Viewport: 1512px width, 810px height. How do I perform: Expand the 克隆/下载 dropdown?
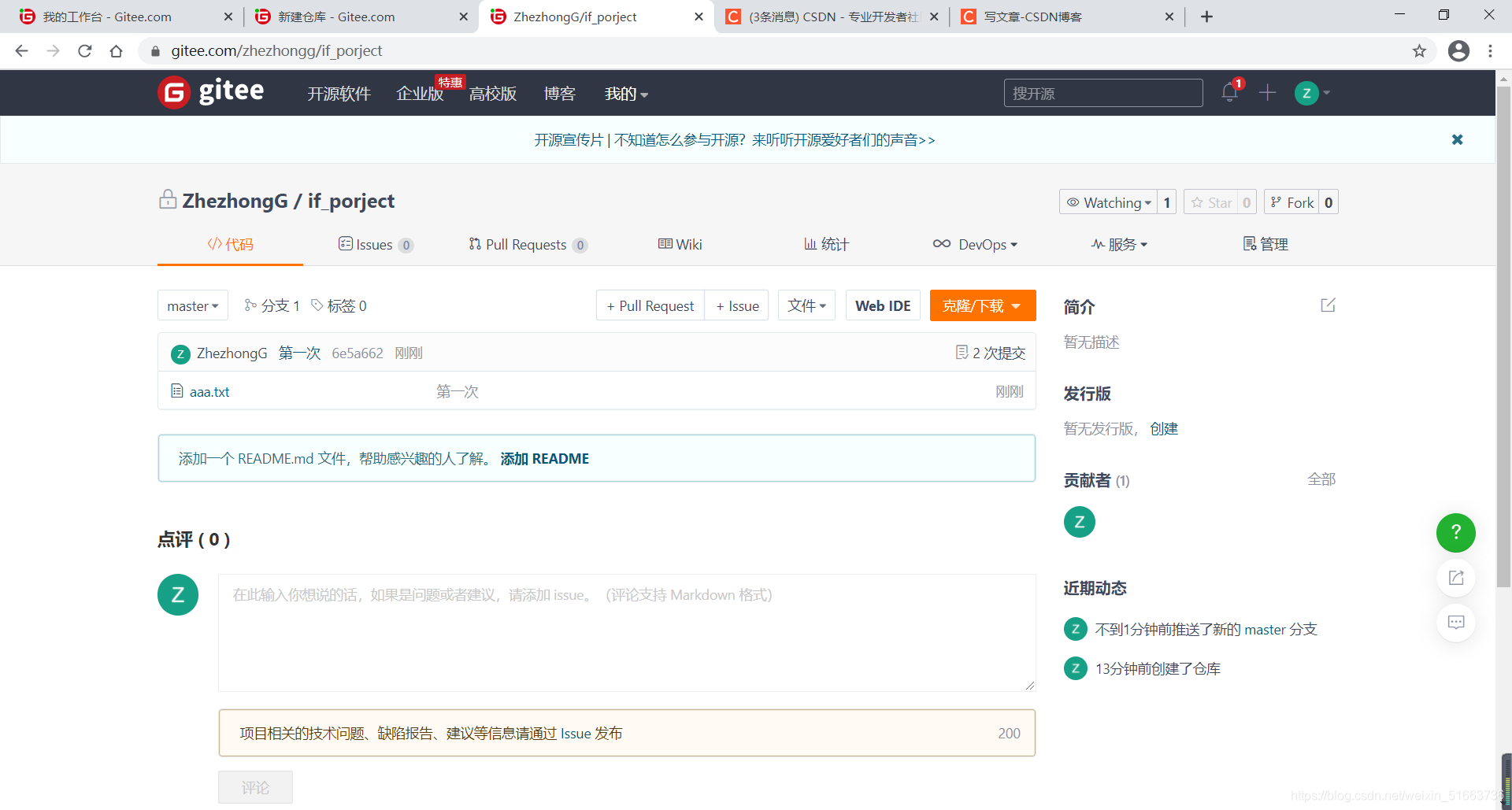point(983,305)
